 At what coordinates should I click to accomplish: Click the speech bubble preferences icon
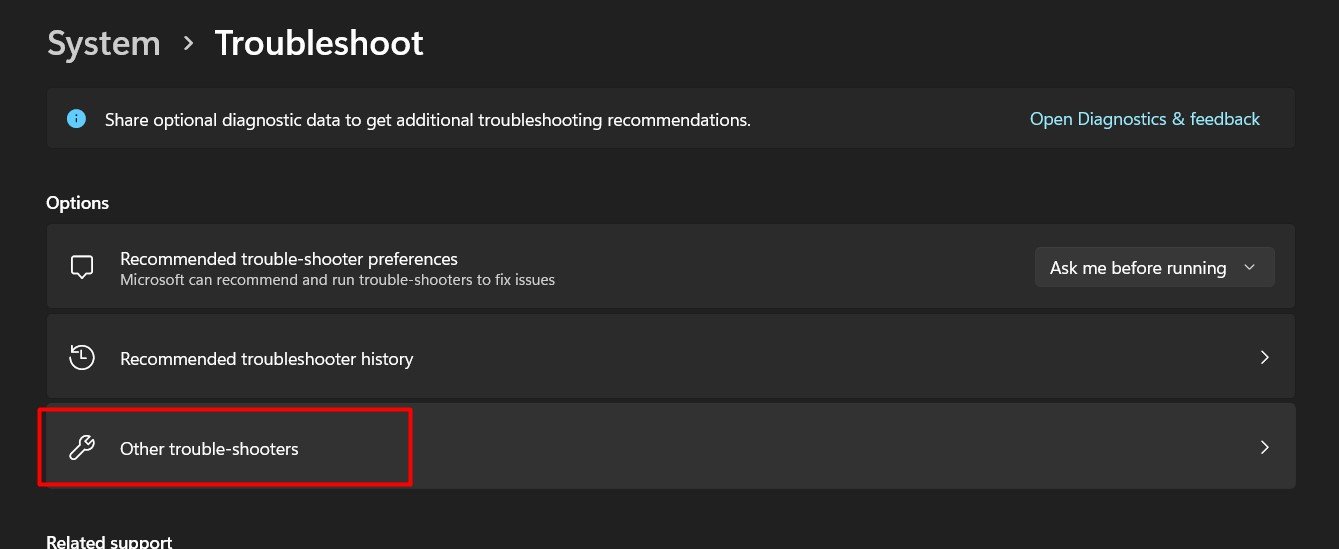coord(81,267)
